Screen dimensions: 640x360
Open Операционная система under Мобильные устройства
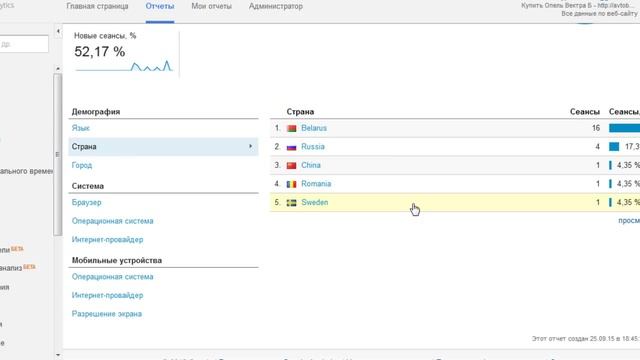point(113,277)
